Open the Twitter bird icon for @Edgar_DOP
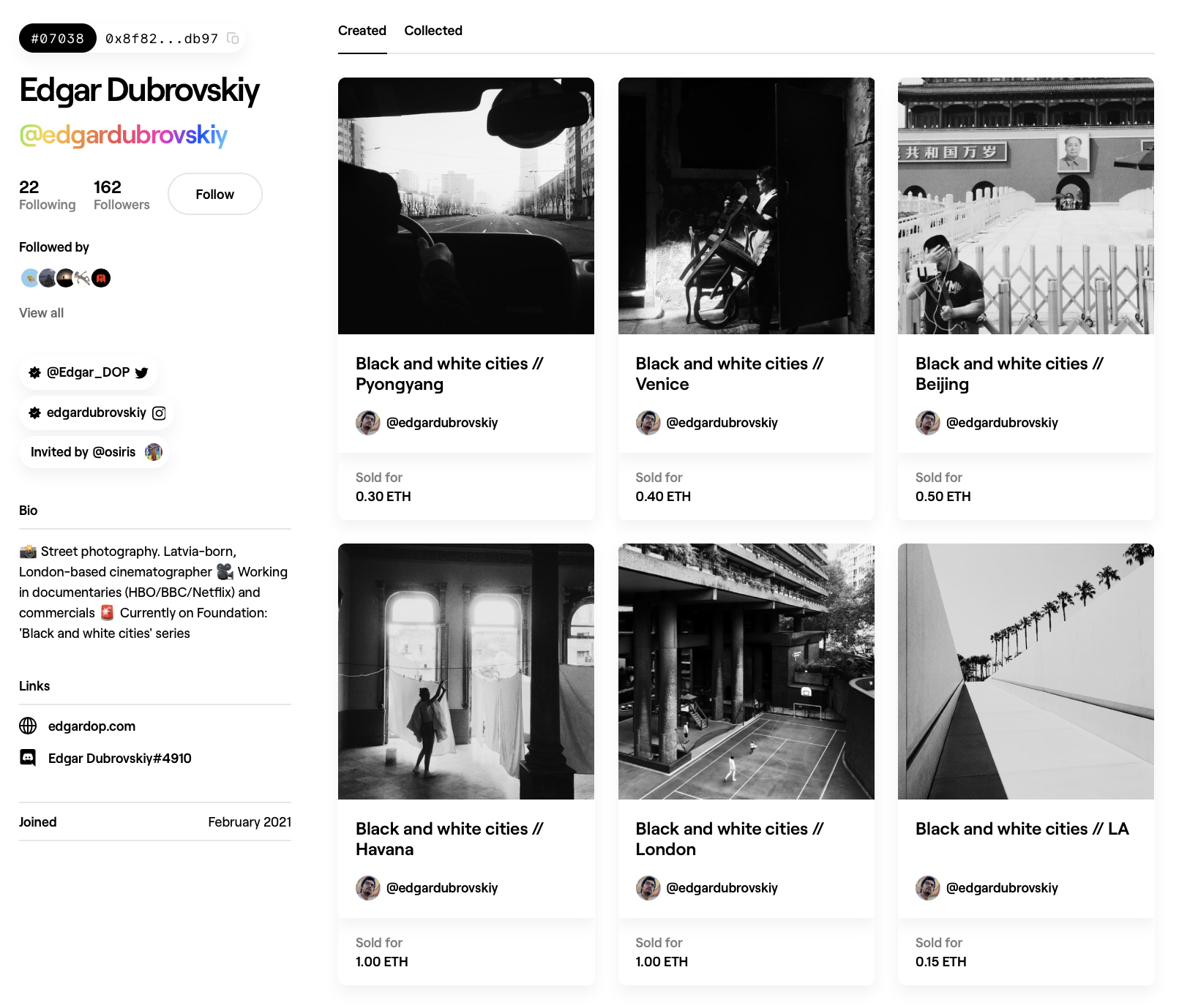 (142, 372)
